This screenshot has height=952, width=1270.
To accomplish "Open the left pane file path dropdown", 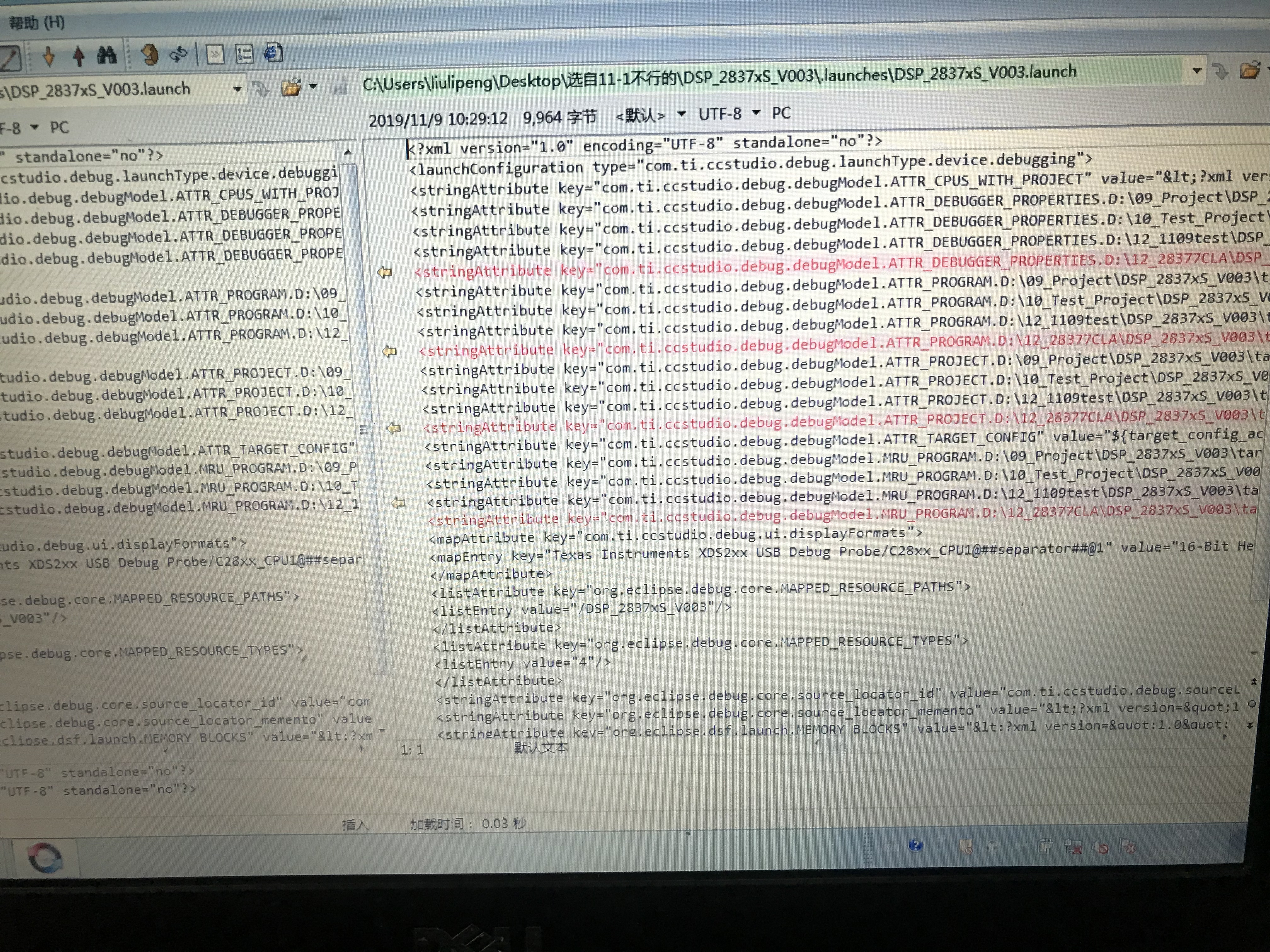I will point(237,89).
